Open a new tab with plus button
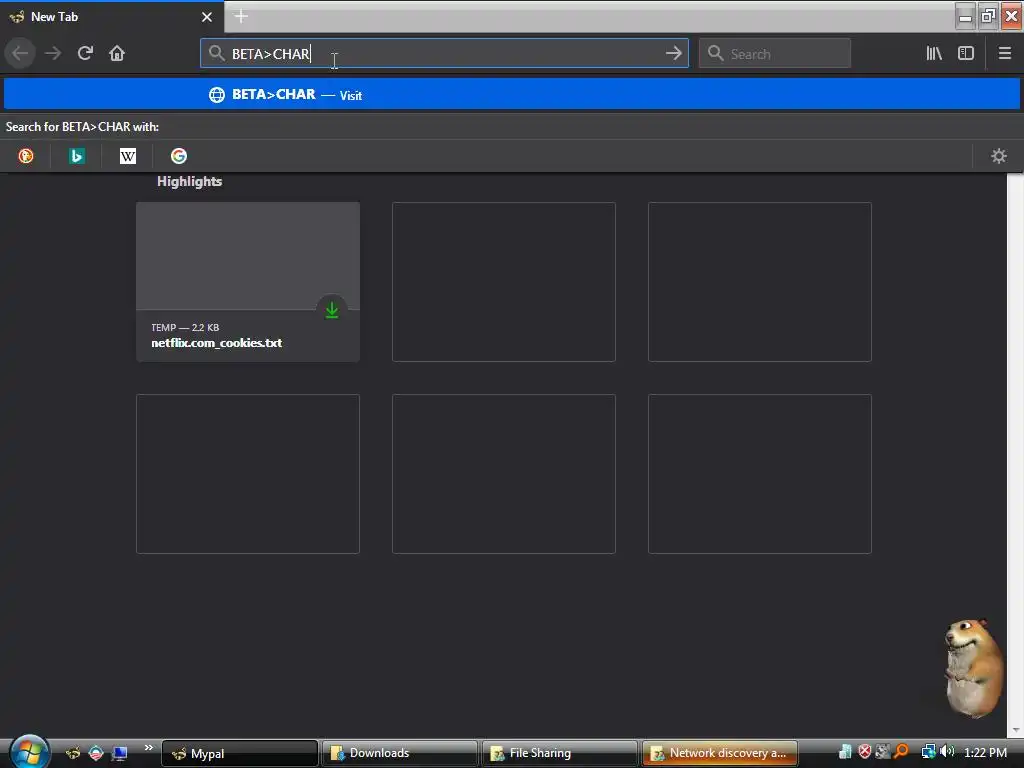The image size is (1024, 768). tap(241, 16)
